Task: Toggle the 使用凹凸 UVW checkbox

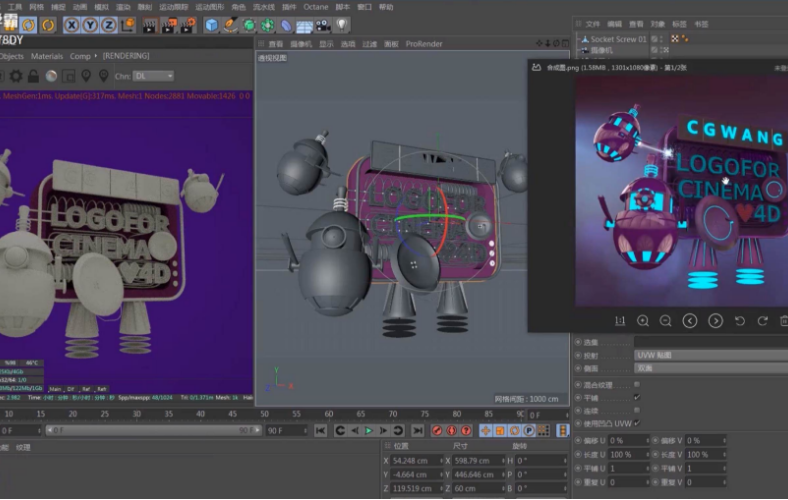Action: click(637, 423)
